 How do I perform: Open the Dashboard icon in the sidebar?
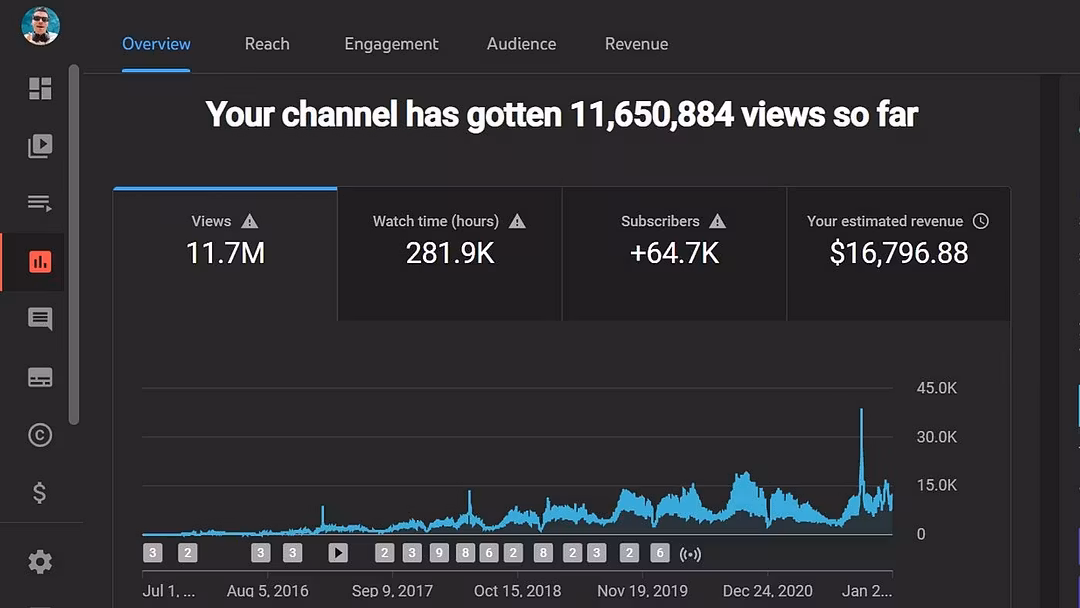point(40,89)
